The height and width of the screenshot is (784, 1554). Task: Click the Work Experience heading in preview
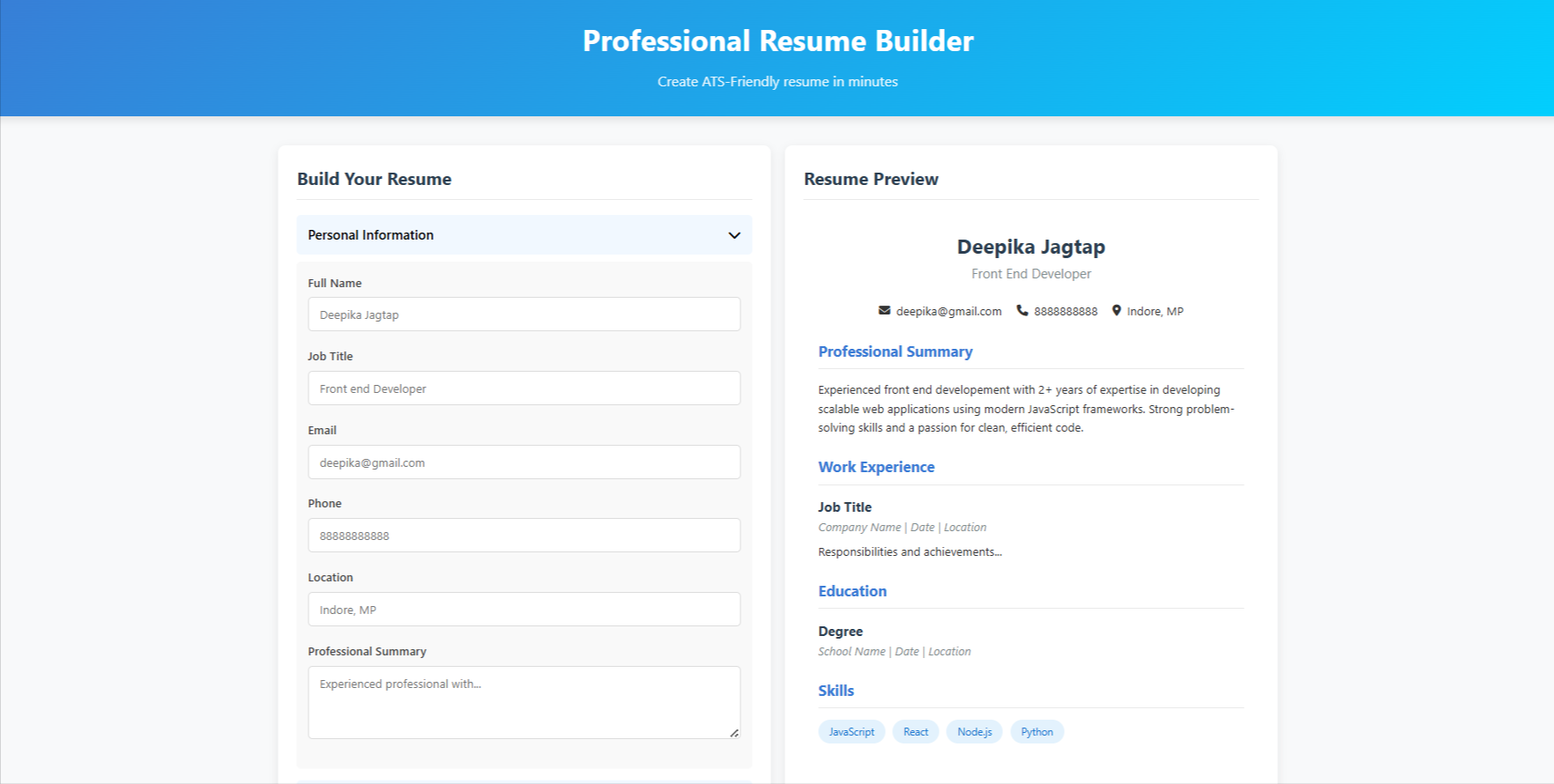point(876,467)
